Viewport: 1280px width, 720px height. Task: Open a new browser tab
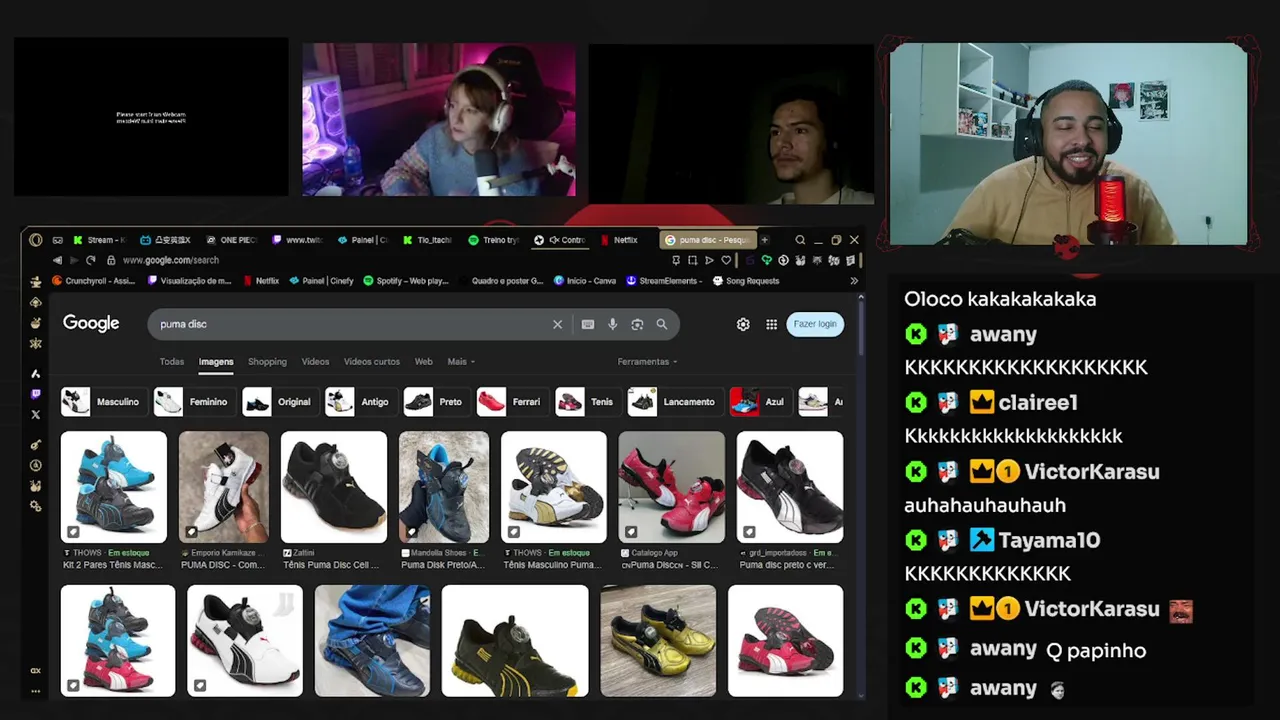[764, 240]
